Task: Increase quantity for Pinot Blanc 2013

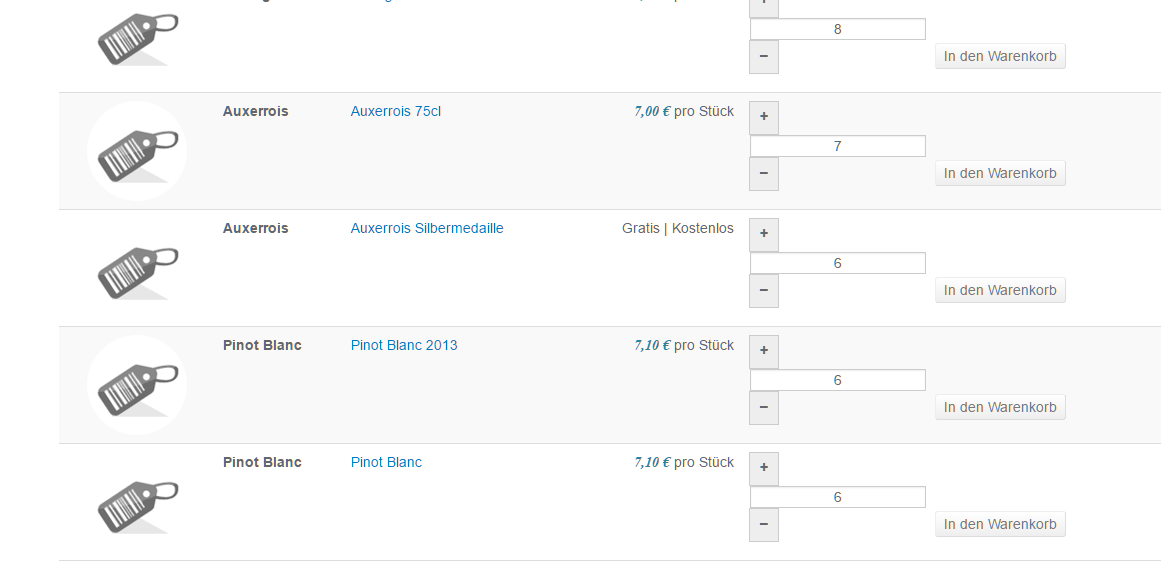Action: click(x=763, y=352)
